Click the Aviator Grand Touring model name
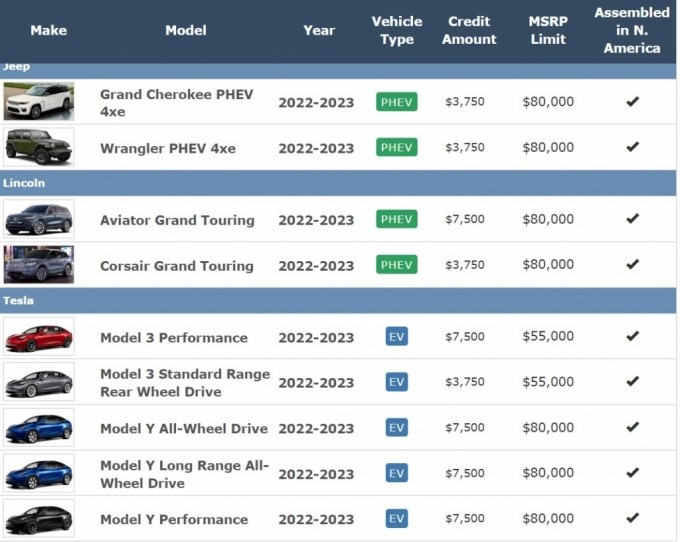 click(x=177, y=220)
